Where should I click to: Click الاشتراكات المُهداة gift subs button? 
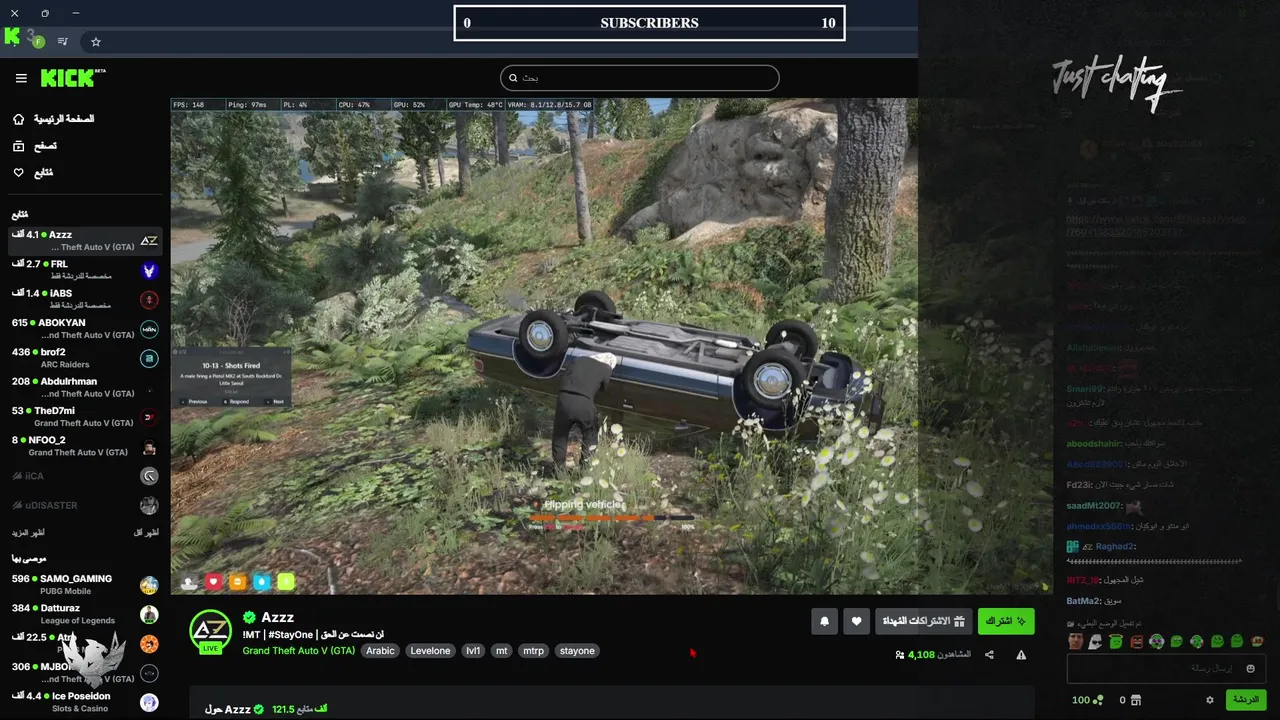pyautogui.click(x=923, y=621)
